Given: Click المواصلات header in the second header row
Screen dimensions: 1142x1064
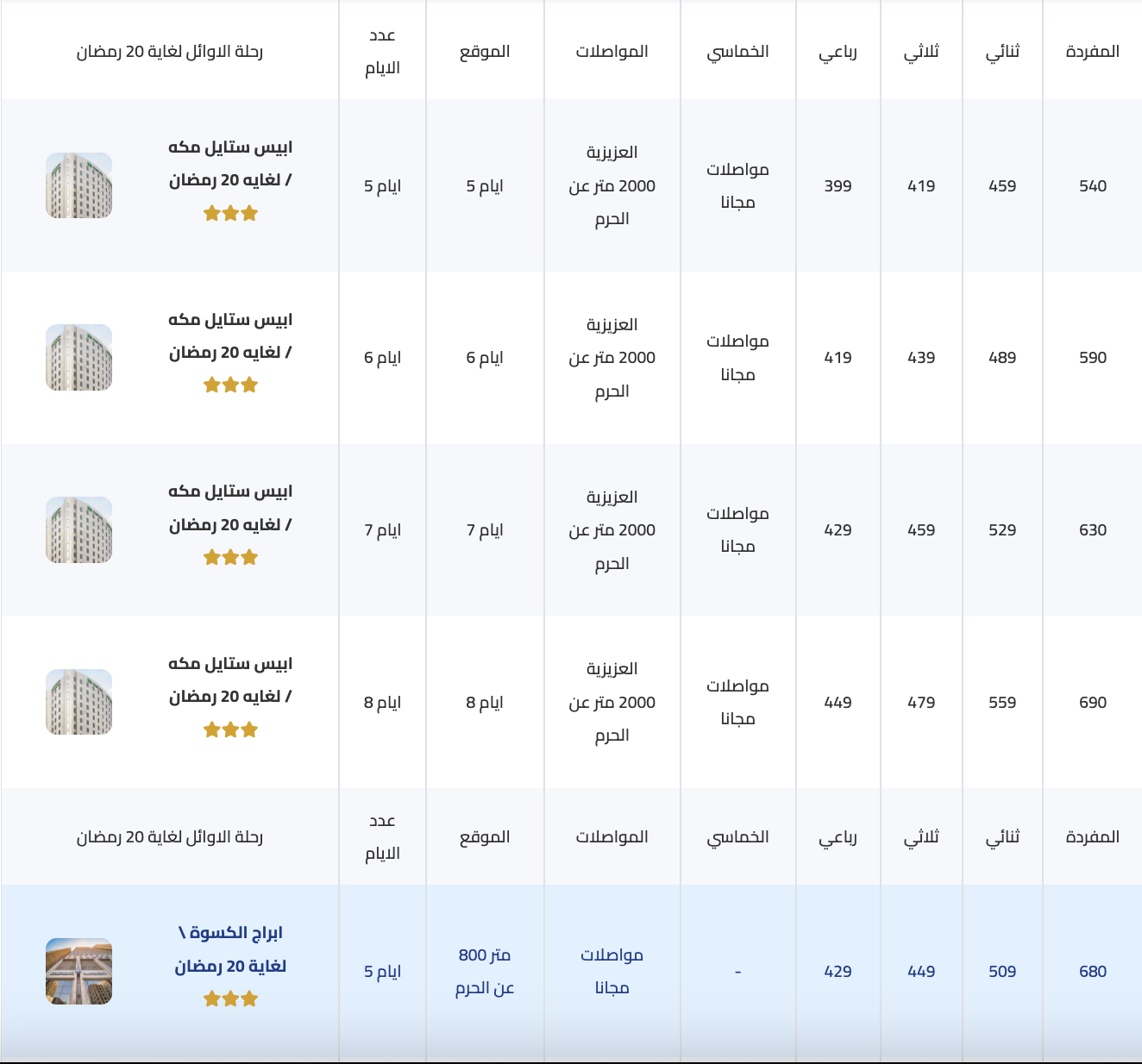Looking at the screenshot, I should pos(612,837).
